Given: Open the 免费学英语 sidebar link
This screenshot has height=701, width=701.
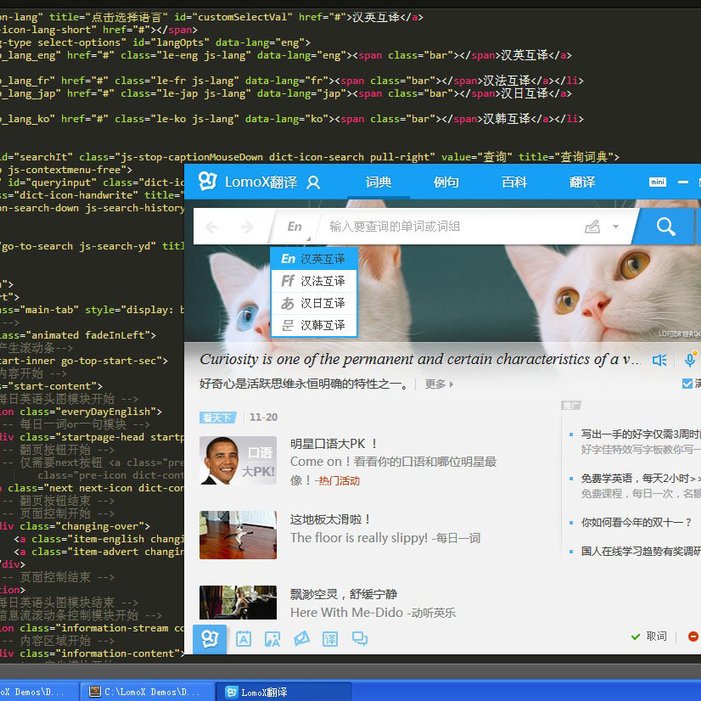Looking at the screenshot, I should click(x=640, y=478).
